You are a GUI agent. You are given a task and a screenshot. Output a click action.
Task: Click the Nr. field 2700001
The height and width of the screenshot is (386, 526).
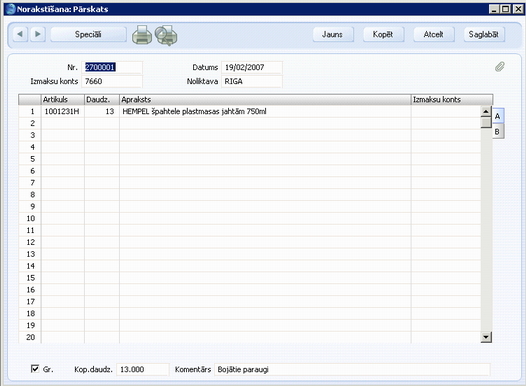pos(112,67)
